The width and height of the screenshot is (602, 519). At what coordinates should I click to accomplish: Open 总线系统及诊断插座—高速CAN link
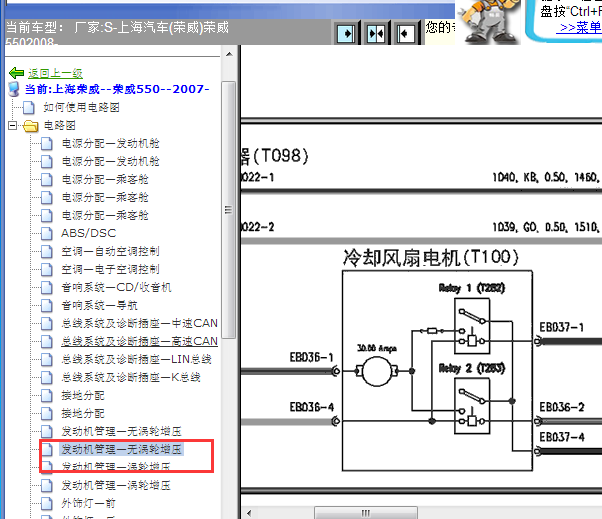coord(139,341)
